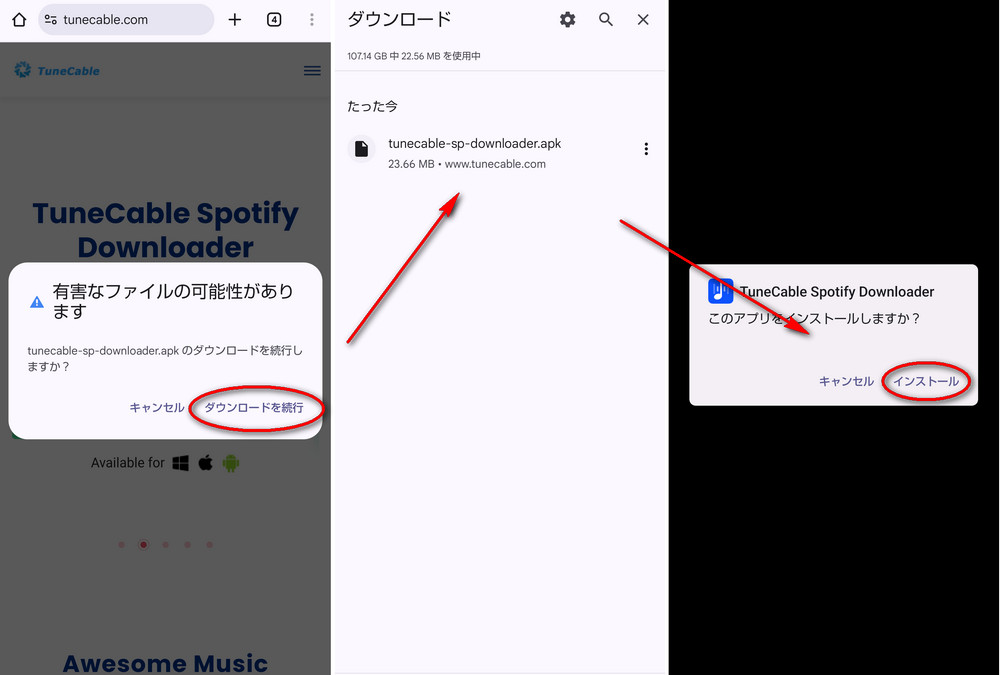Select the active second carousel dot
Image resolution: width=1000 pixels, height=675 pixels.
143,545
